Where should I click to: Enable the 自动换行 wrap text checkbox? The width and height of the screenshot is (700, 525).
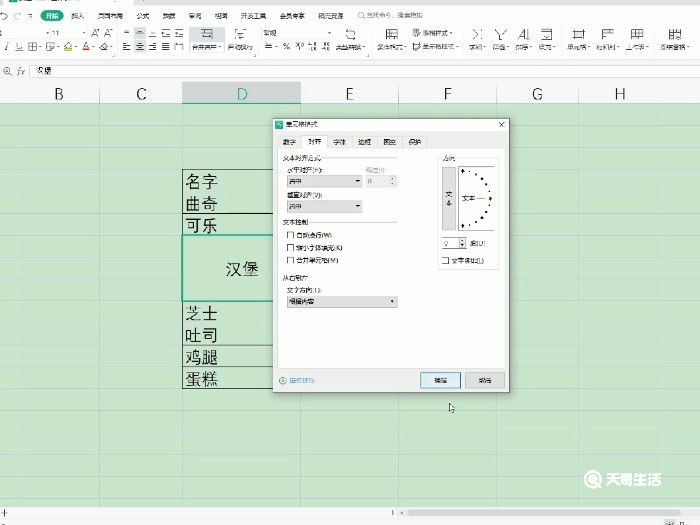tap(291, 235)
